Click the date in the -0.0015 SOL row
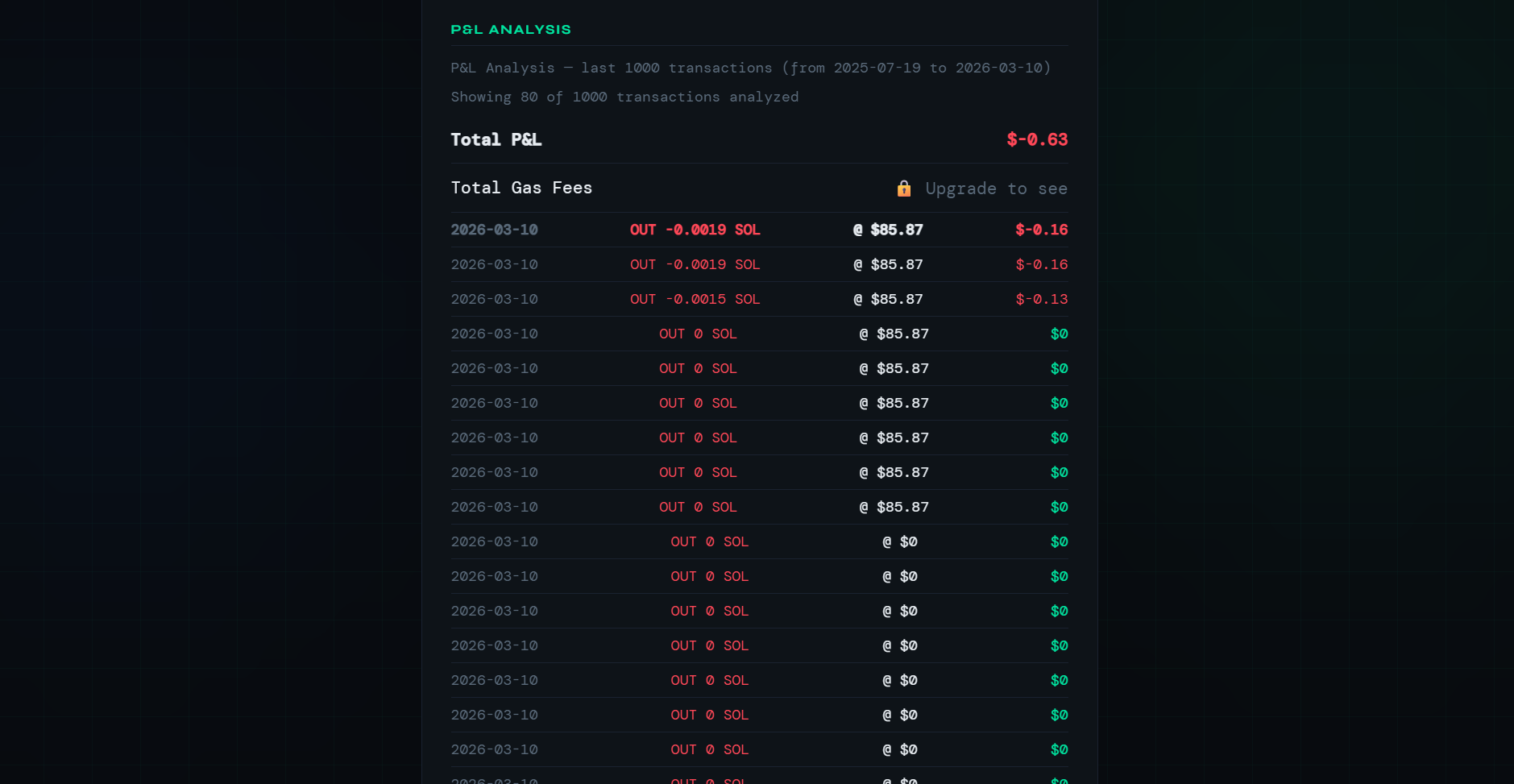The width and height of the screenshot is (1514, 784). [495, 299]
